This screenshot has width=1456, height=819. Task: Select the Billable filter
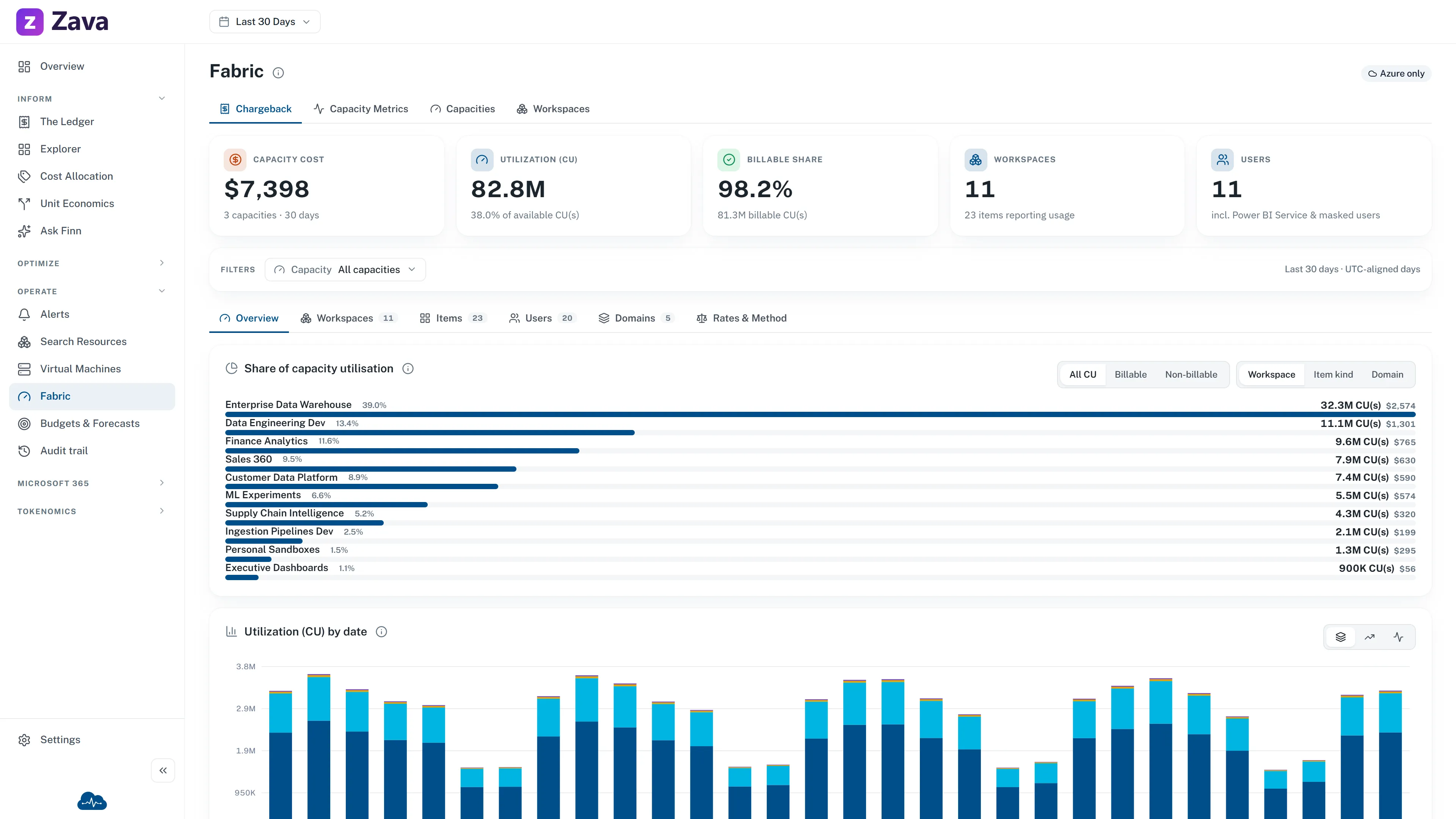[1130, 374]
